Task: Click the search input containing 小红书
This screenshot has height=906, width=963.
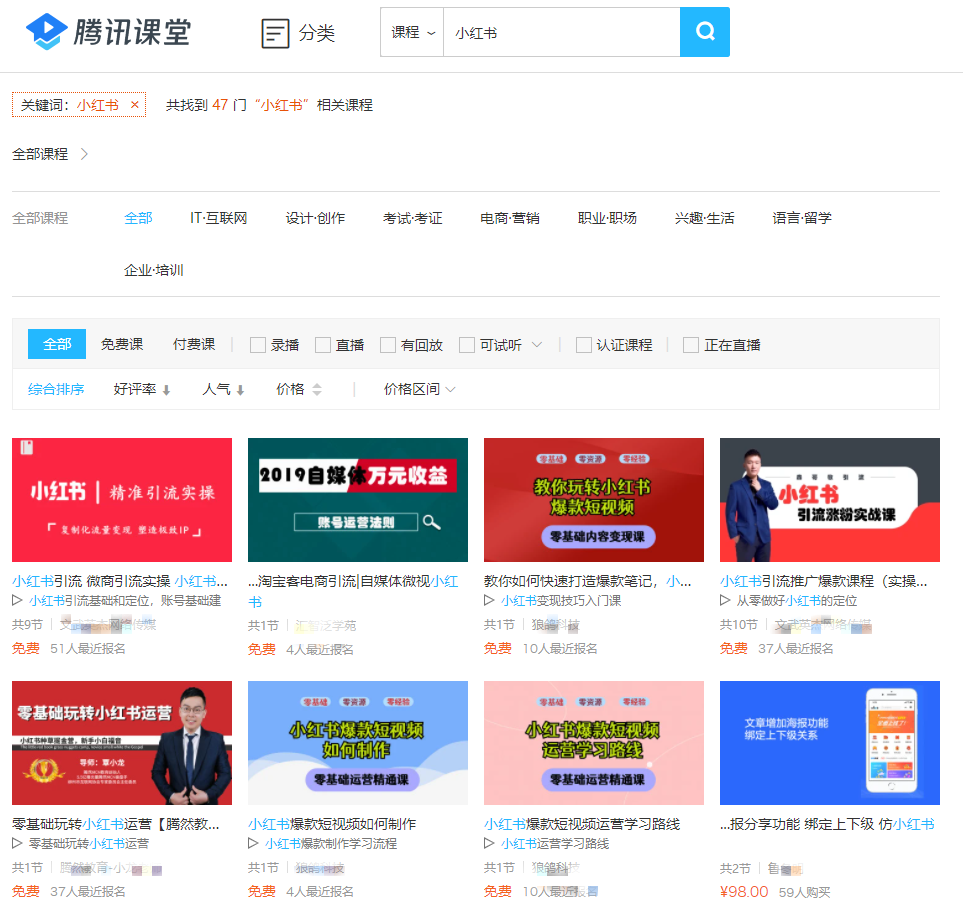Action: coord(561,33)
